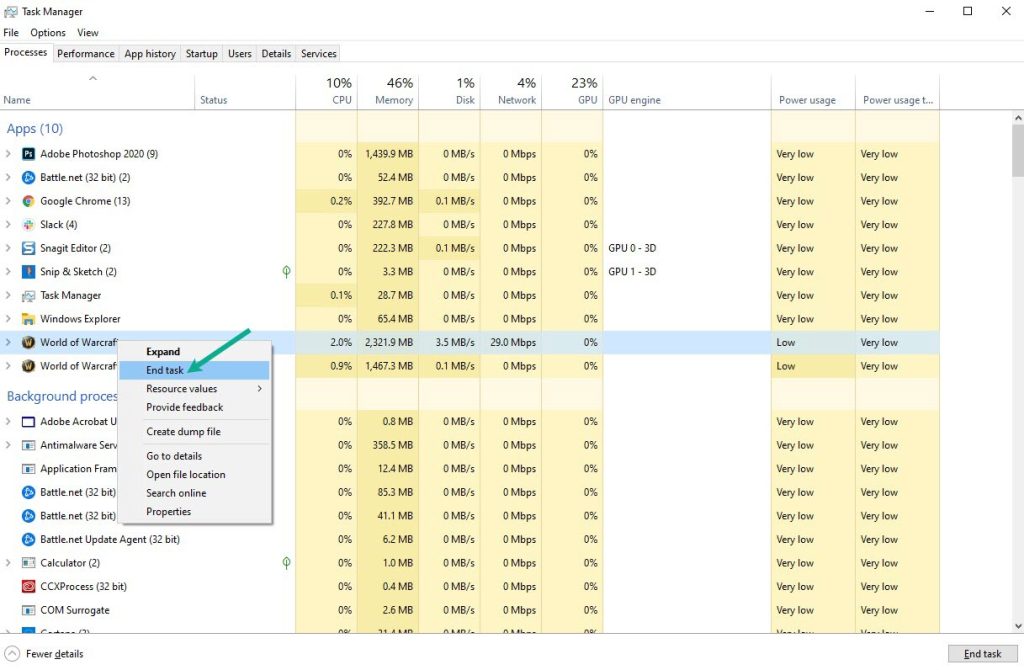Click the Battle.net Update Agent icon
Viewport: 1024px width, 670px height.
point(28,539)
